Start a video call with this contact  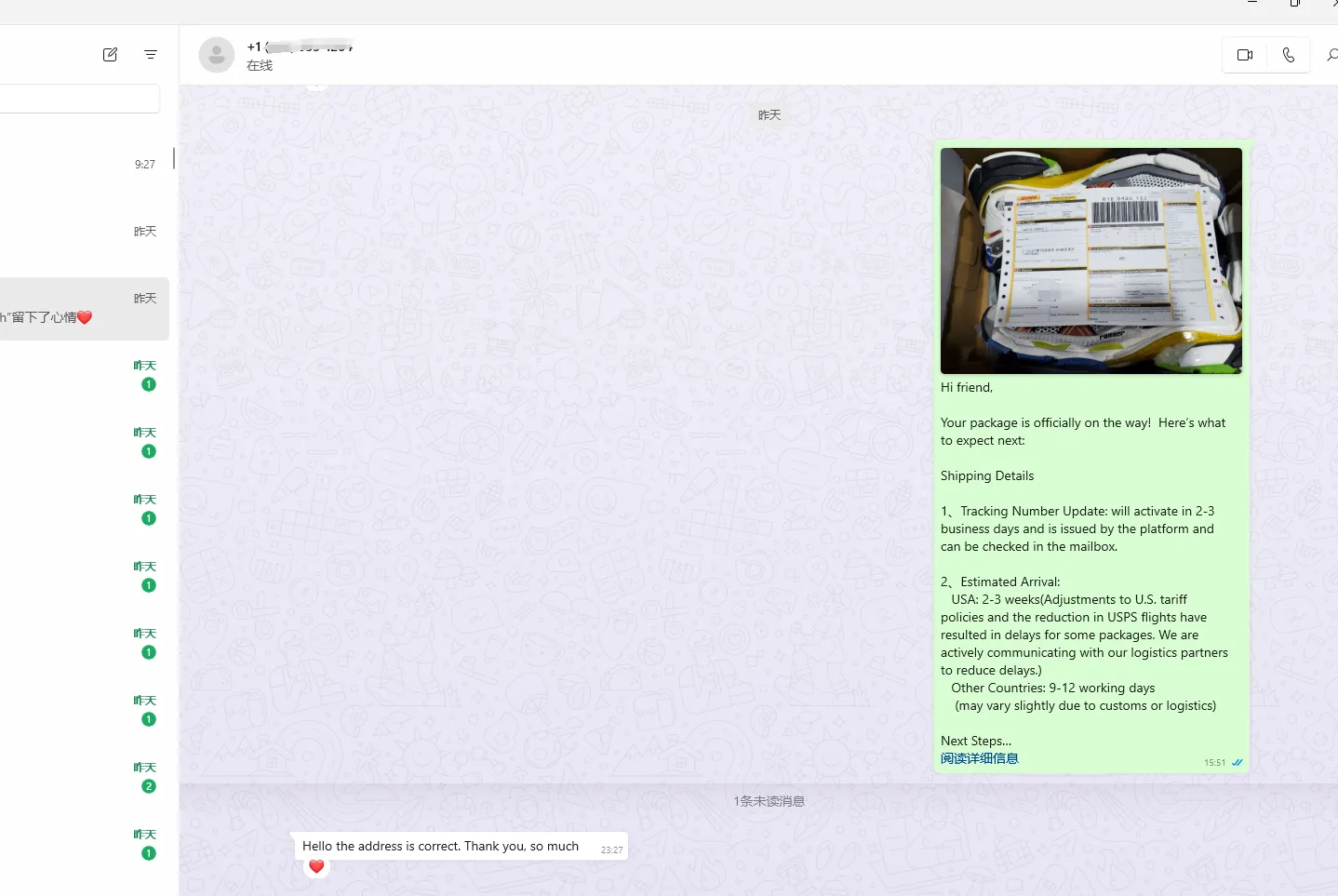coord(1245,55)
